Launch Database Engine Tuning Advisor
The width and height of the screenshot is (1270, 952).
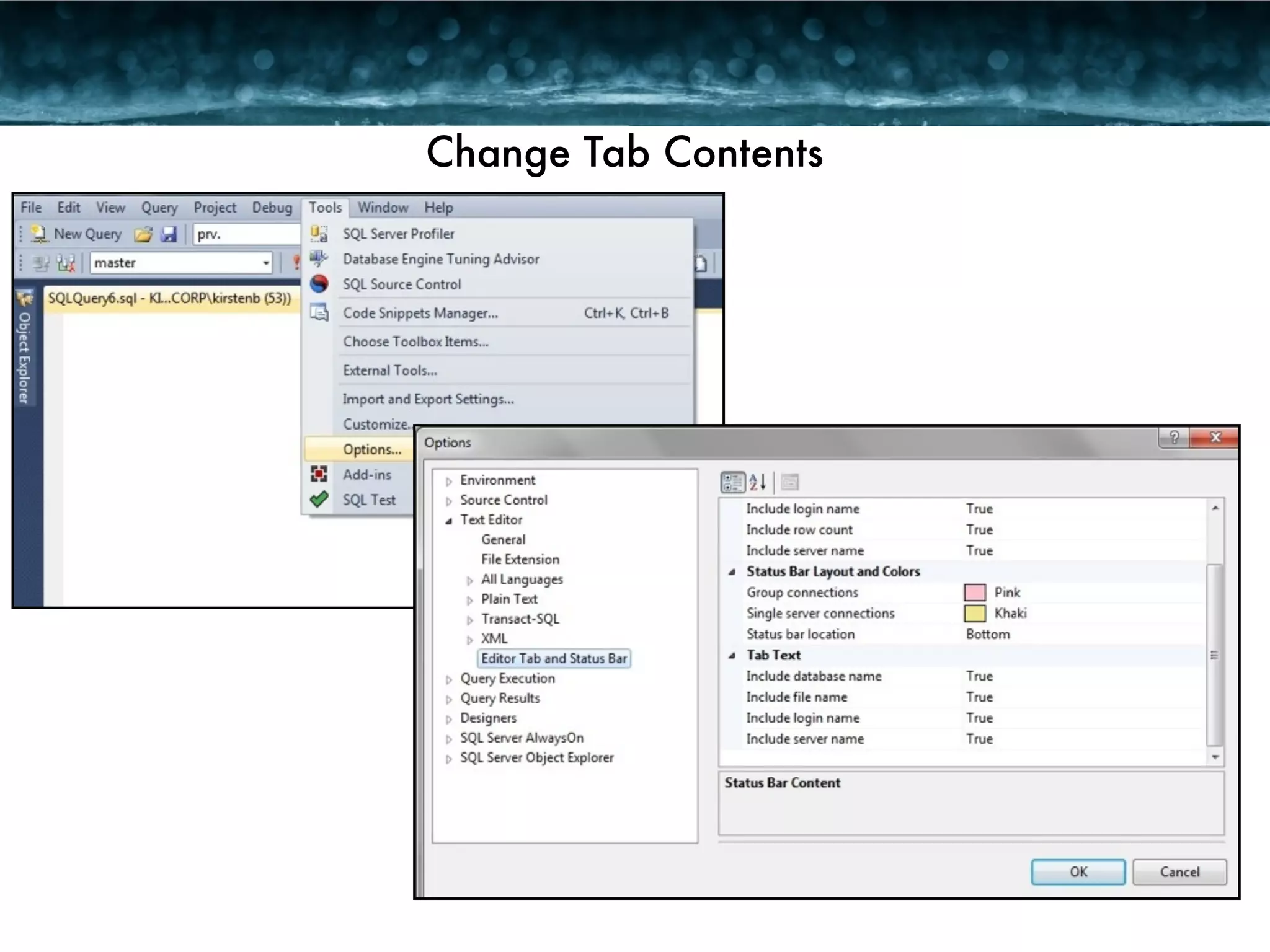440,259
